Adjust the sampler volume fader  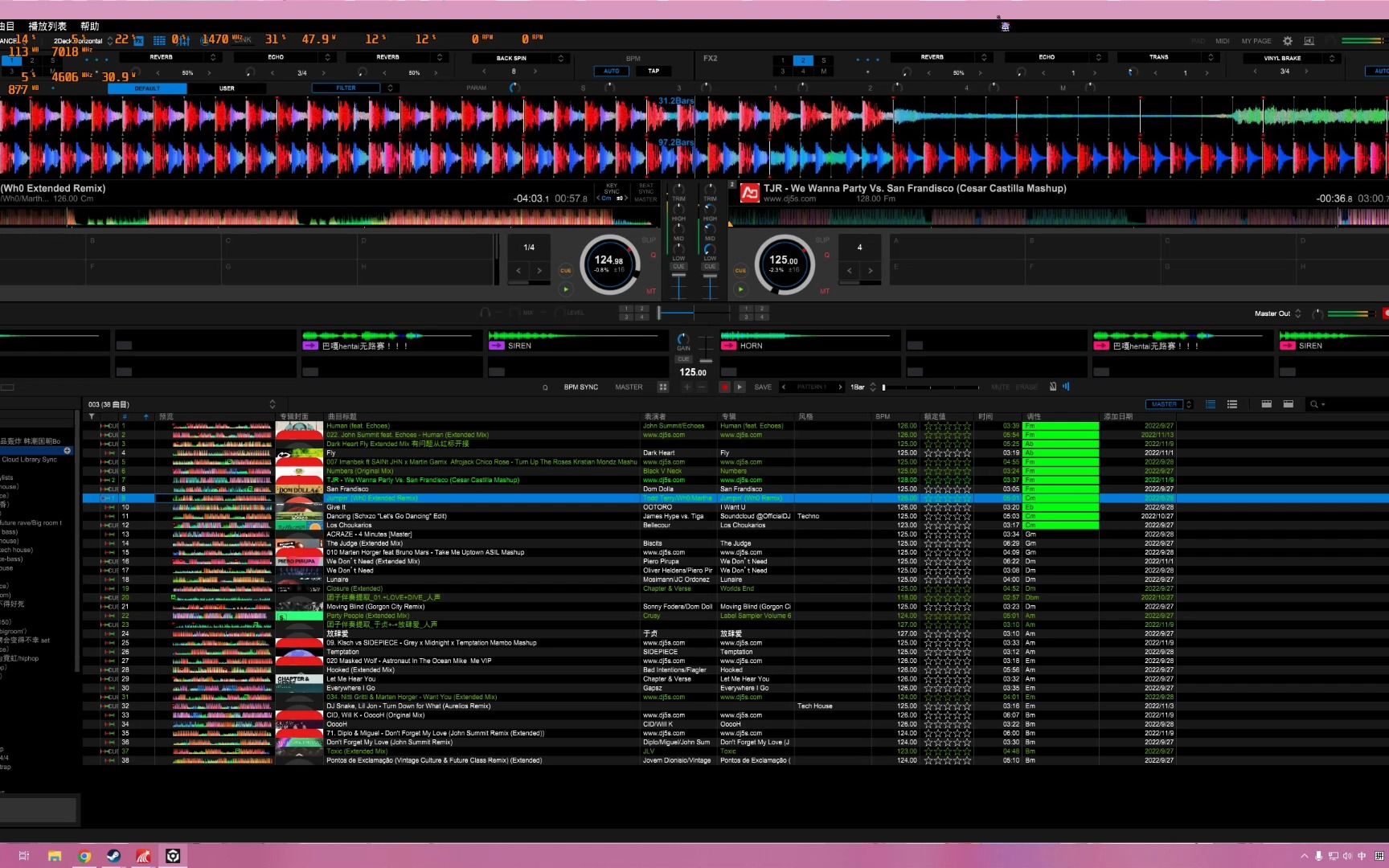coord(706,361)
